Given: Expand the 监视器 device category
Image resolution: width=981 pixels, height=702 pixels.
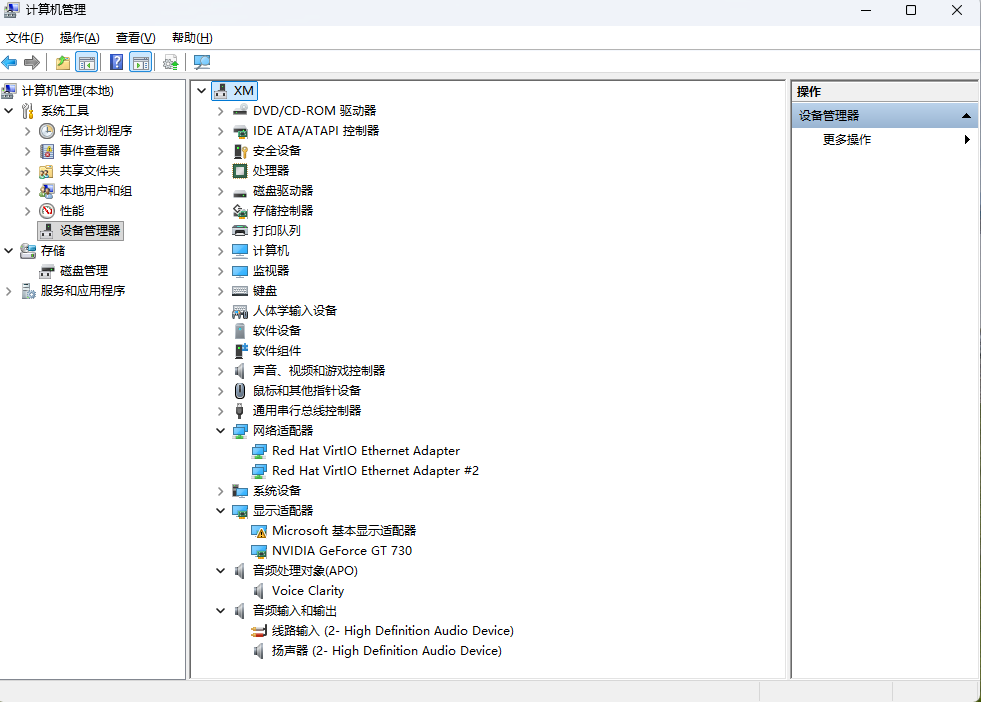Looking at the screenshot, I should [222, 270].
